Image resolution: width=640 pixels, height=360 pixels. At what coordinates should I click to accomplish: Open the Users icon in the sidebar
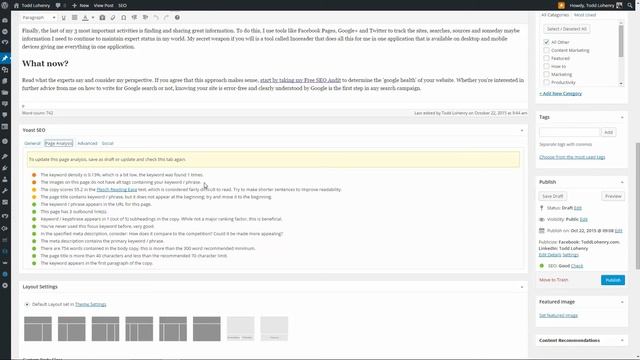5,179
